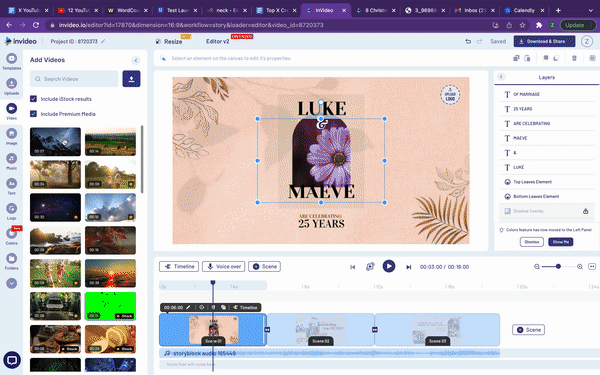Open the Text panel in sidebar
The height and width of the screenshot is (375, 600).
[x=11, y=186]
